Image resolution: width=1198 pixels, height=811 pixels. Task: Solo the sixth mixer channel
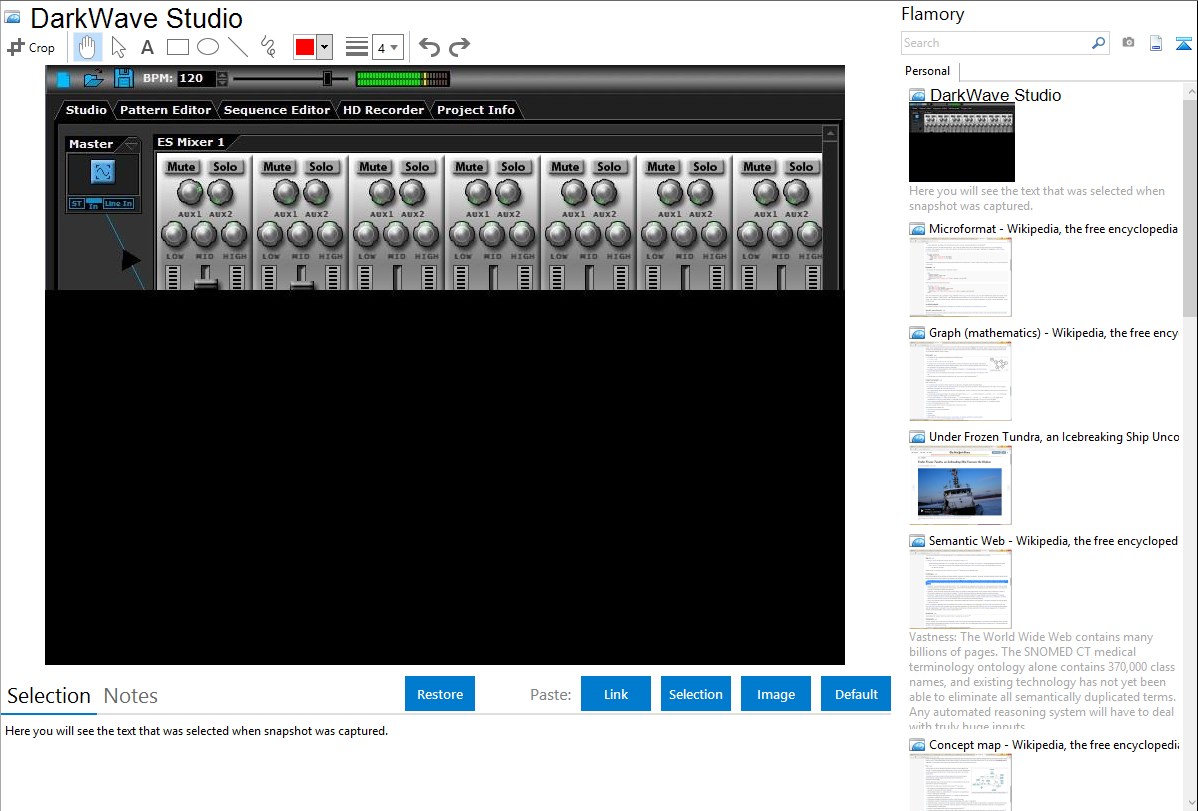pyautogui.click(x=704, y=167)
